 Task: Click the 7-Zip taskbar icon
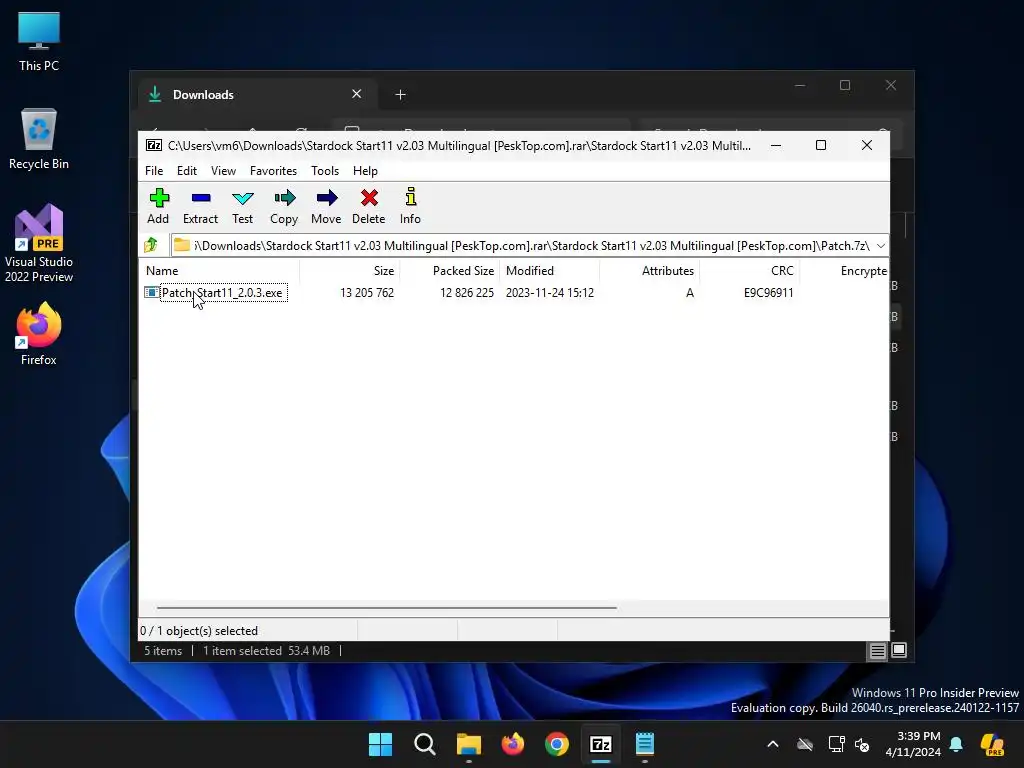pyautogui.click(x=601, y=744)
